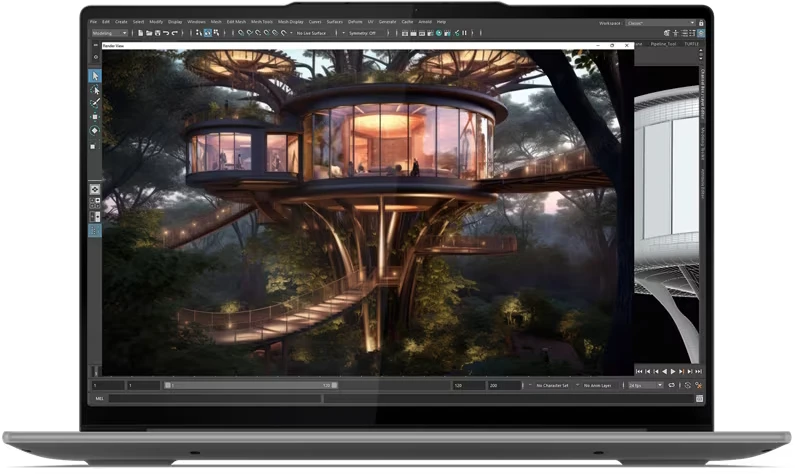Open the No Anim Layer selector
This screenshot has height=474, width=795.
pyautogui.click(x=598, y=385)
